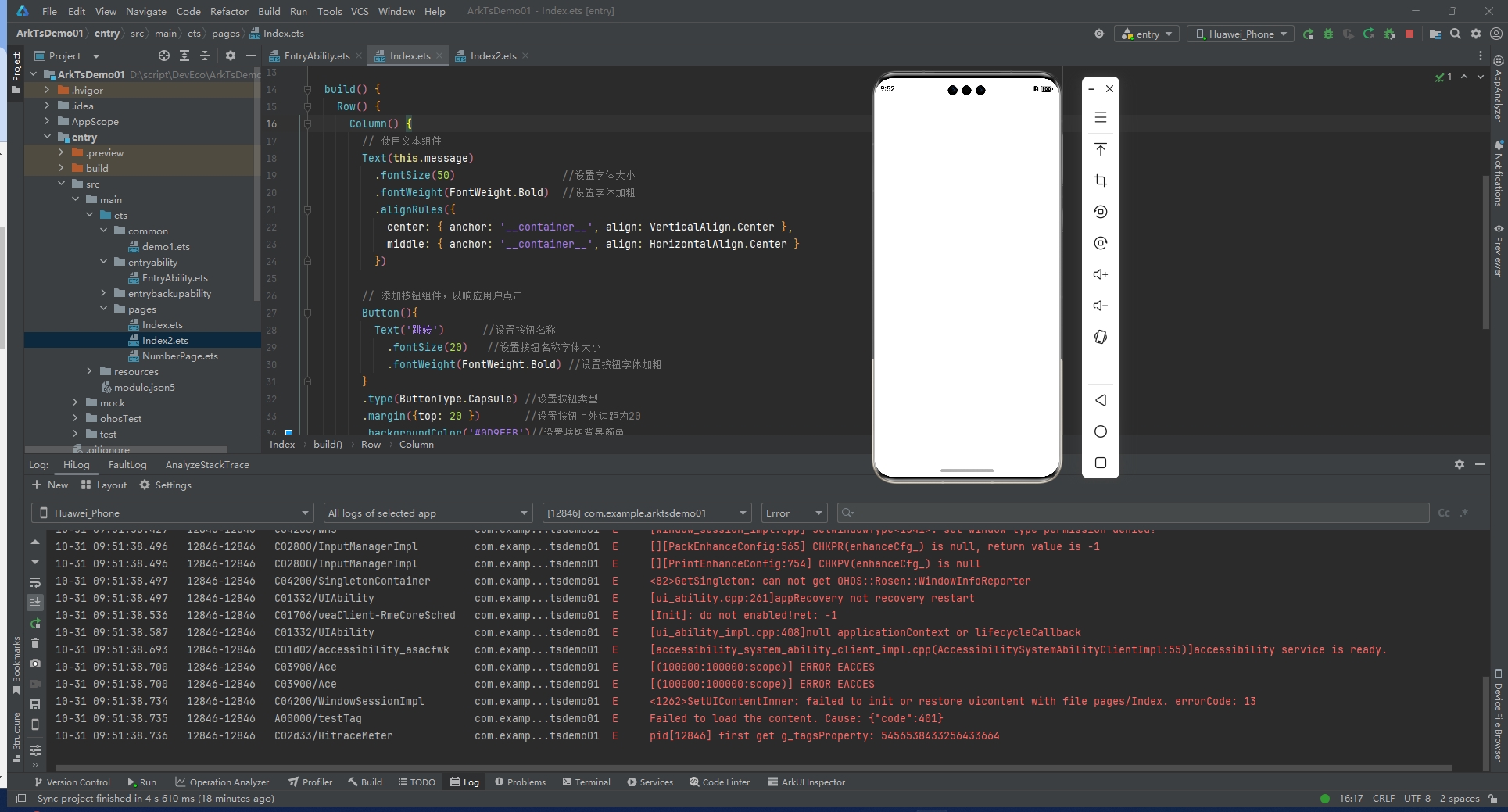Open the Refactor menu

(x=229, y=11)
